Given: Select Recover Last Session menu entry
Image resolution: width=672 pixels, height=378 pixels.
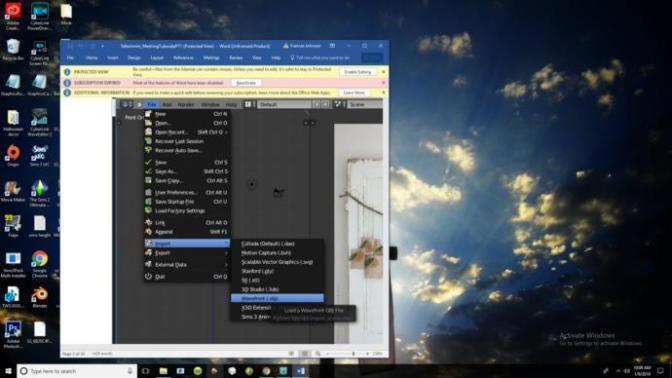Looking at the screenshot, I should click(187, 141).
